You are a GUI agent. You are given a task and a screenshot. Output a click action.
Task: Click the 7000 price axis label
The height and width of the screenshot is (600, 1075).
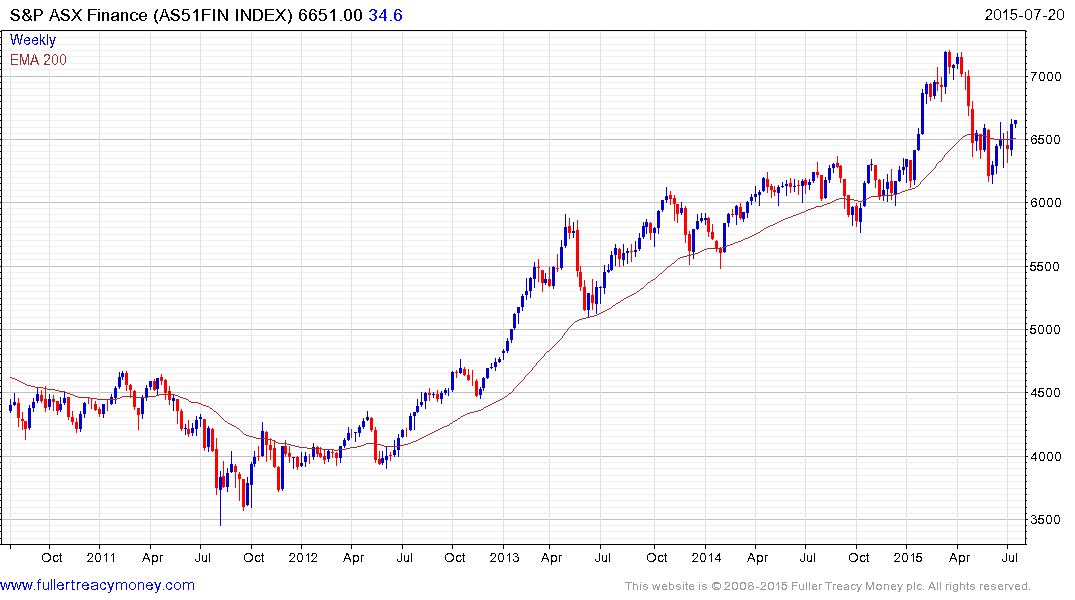point(1046,76)
